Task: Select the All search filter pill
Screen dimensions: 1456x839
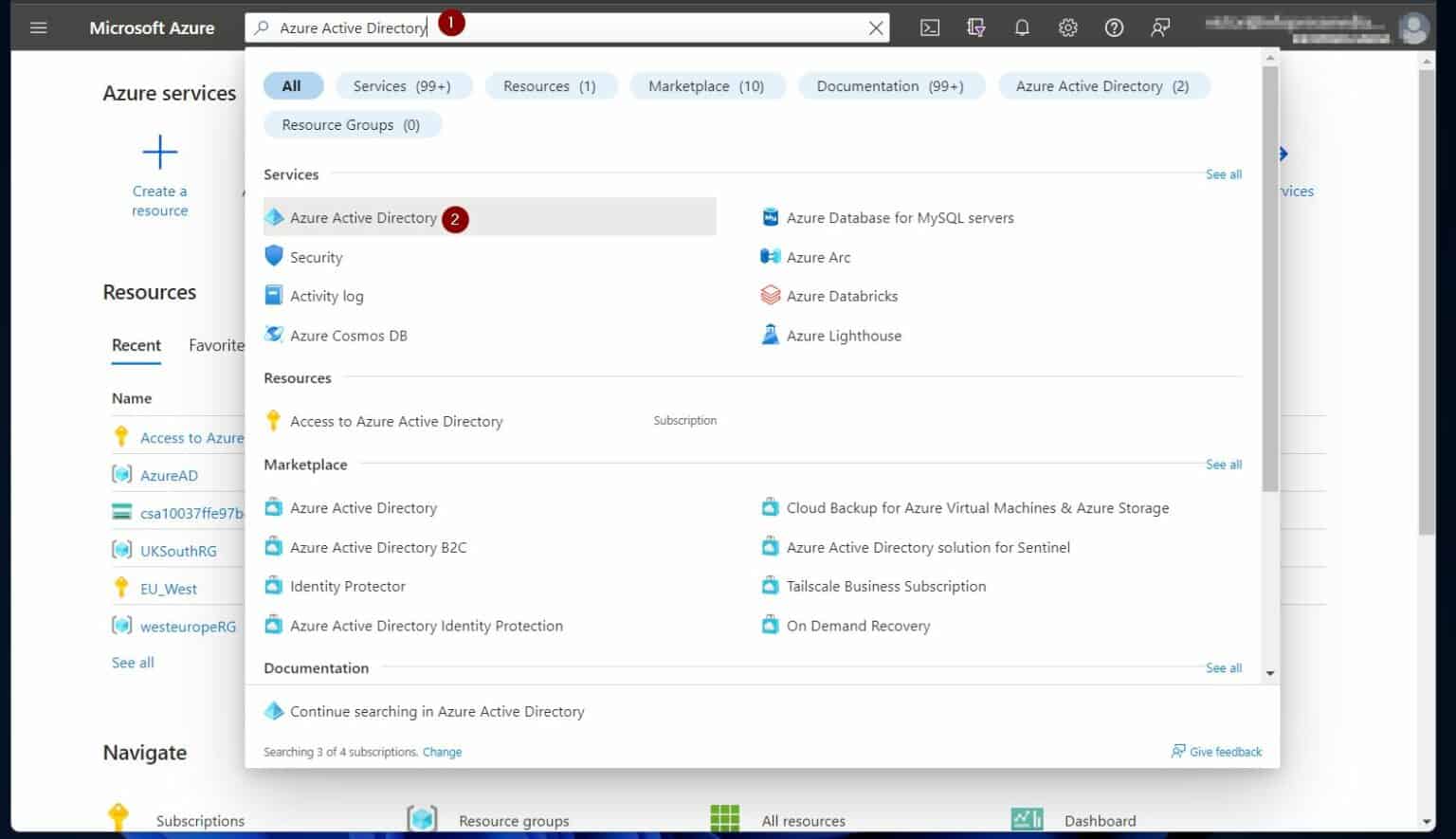Action: [x=293, y=85]
